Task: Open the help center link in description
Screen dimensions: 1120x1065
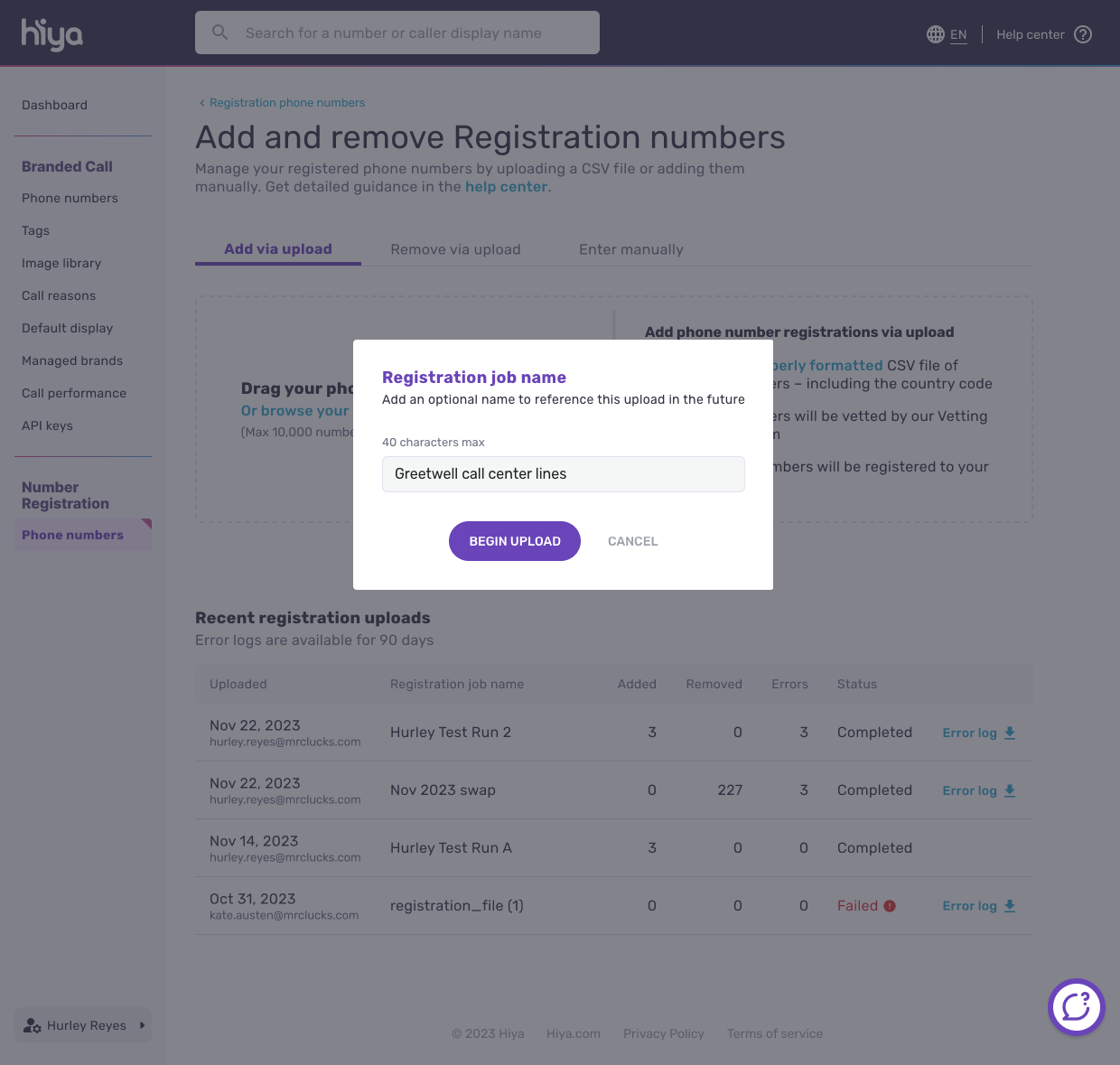Action: click(506, 187)
